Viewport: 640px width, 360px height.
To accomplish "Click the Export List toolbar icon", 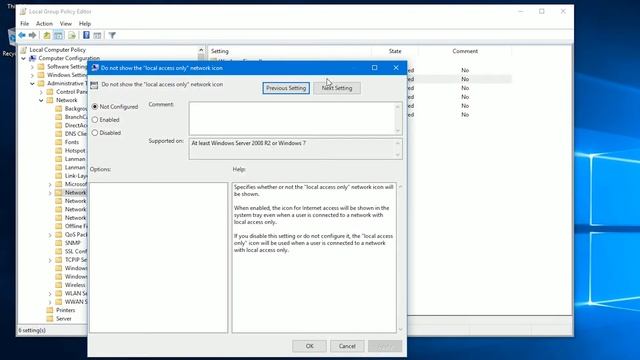I will [72, 36].
